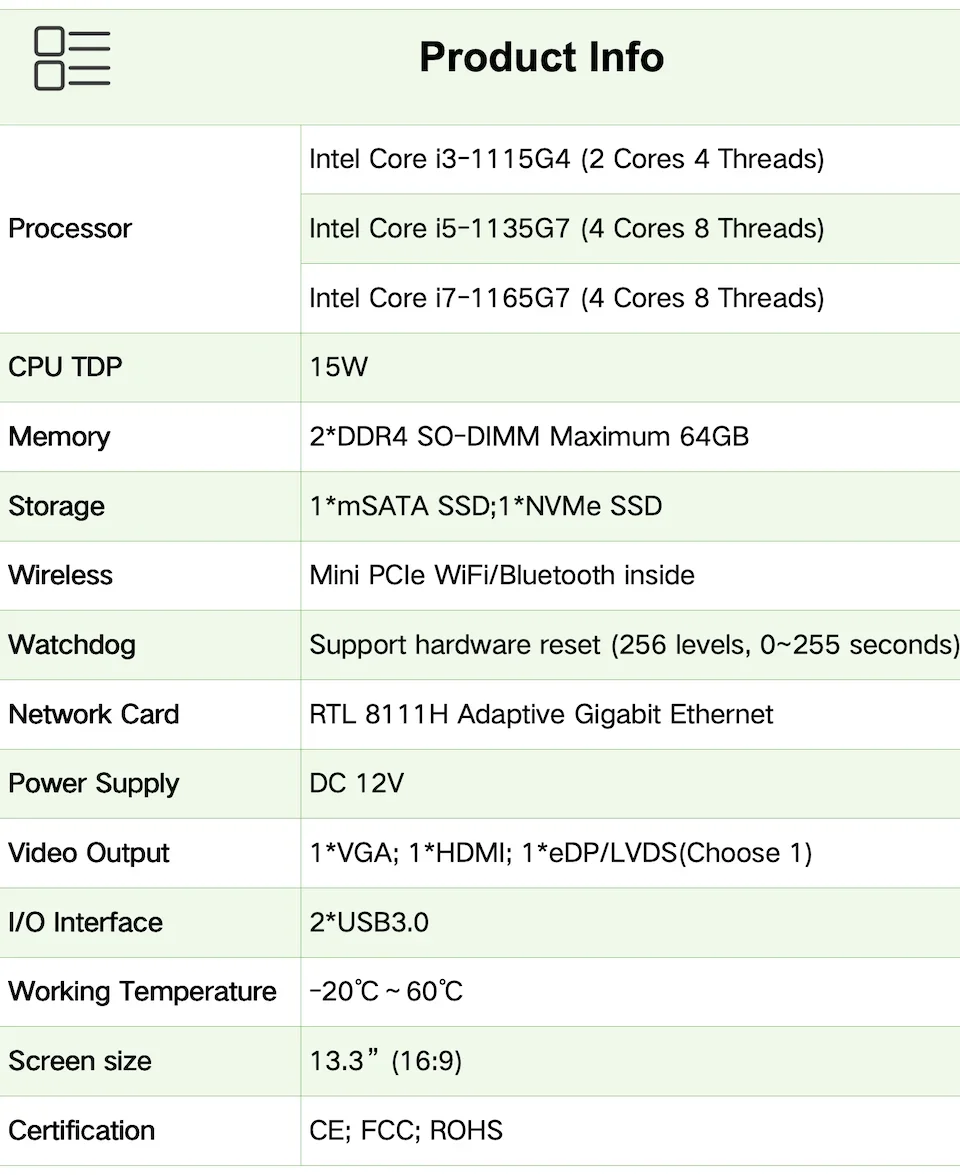Click the Product Info heading

pyautogui.click(x=541, y=57)
